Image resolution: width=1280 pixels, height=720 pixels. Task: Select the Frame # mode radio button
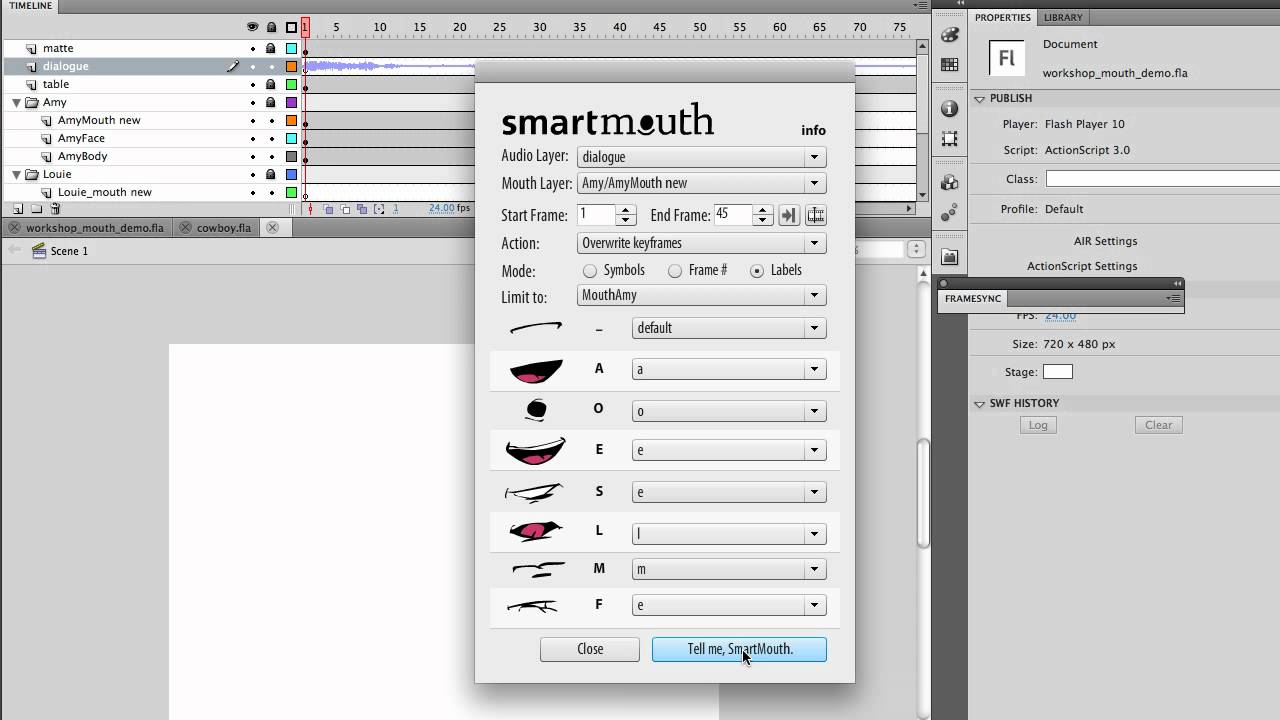pyautogui.click(x=675, y=271)
